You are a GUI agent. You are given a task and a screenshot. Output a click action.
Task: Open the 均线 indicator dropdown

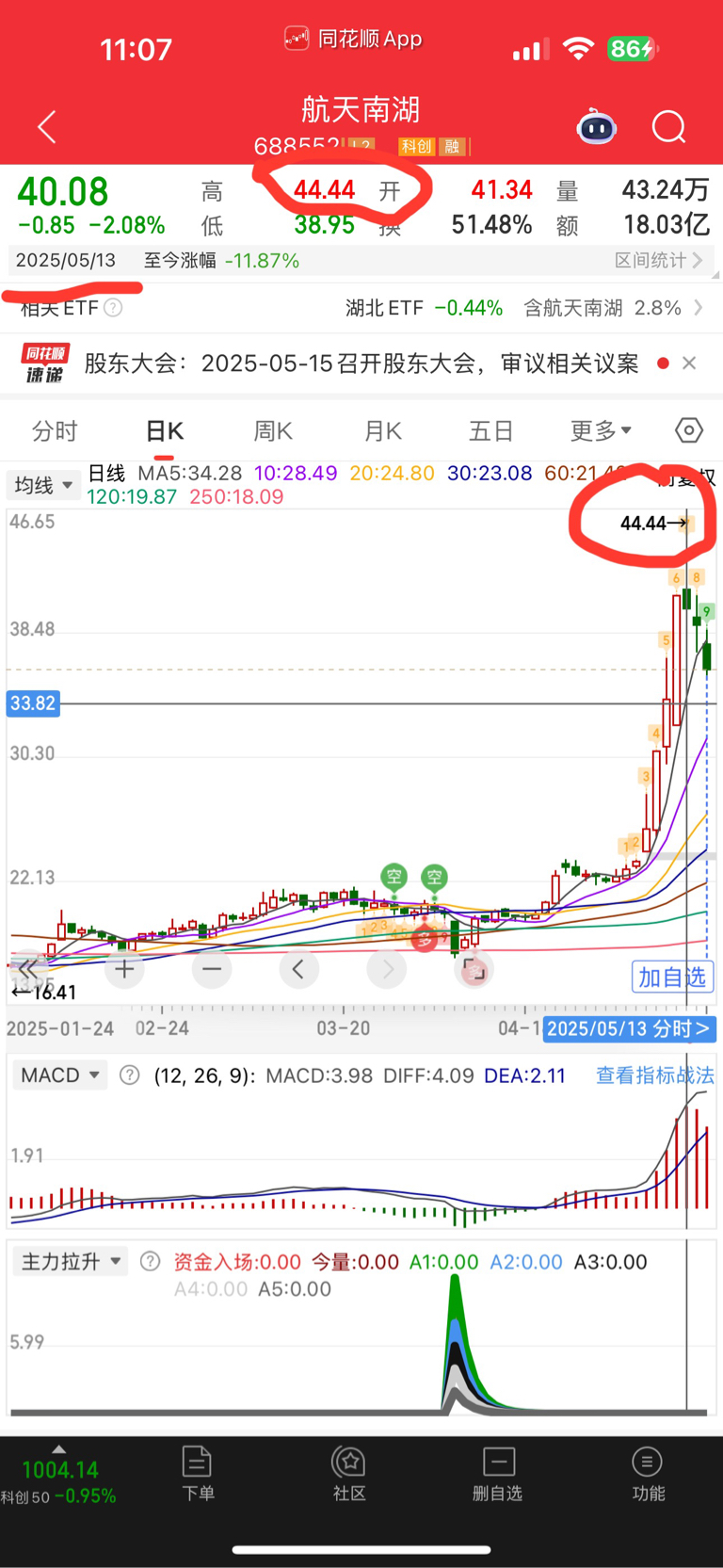pyautogui.click(x=42, y=485)
